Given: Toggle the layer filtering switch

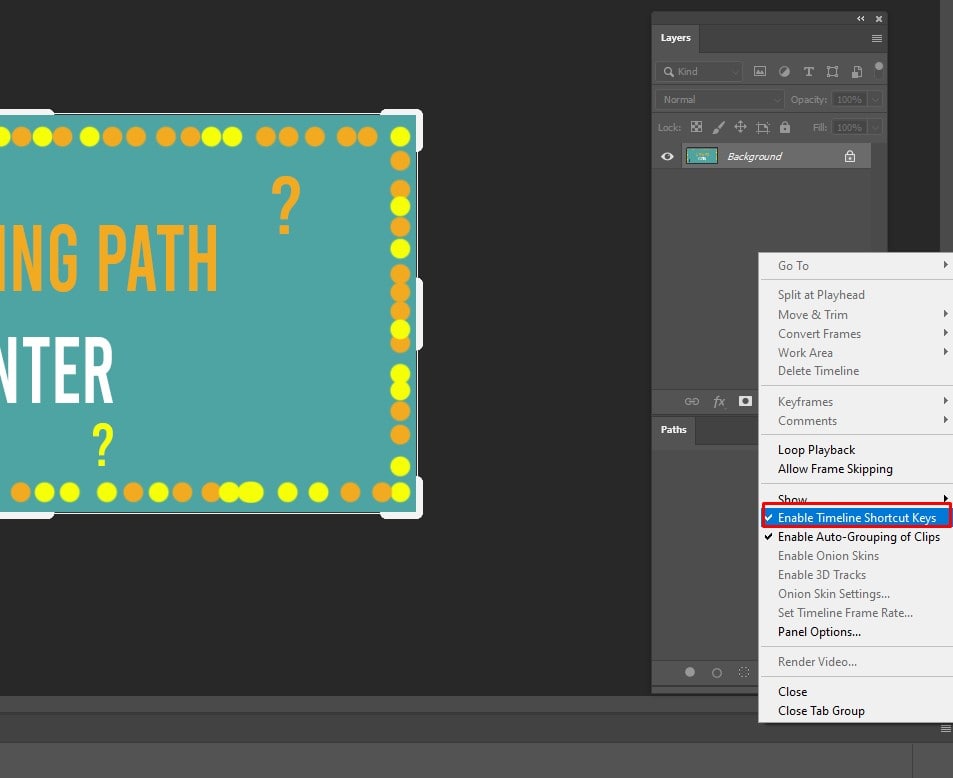Looking at the screenshot, I should click(878, 68).
